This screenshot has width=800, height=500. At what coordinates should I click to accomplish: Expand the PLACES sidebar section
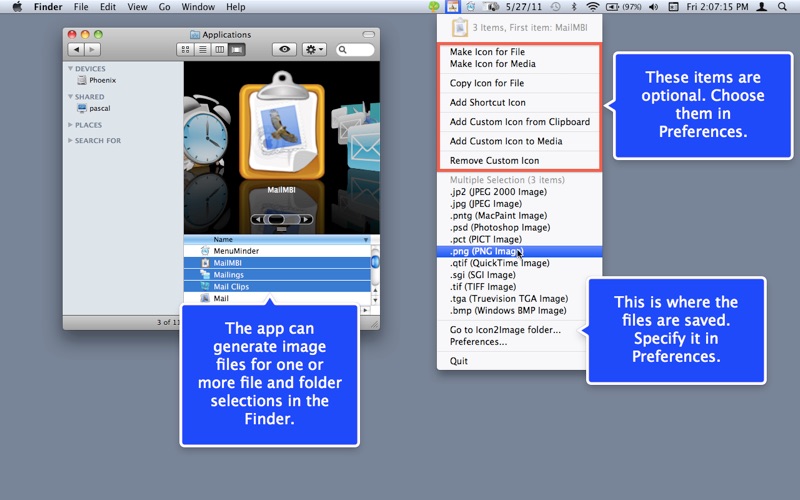[x=70, y=124]
